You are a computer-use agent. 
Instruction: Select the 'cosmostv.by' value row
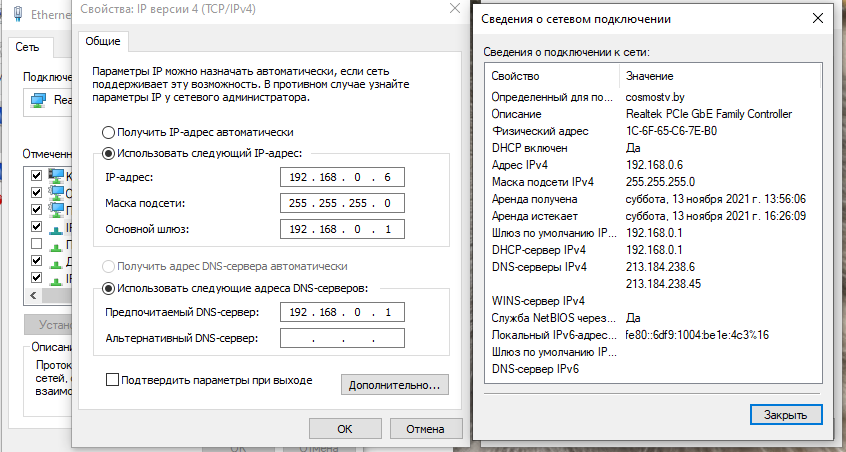(655, 97)
